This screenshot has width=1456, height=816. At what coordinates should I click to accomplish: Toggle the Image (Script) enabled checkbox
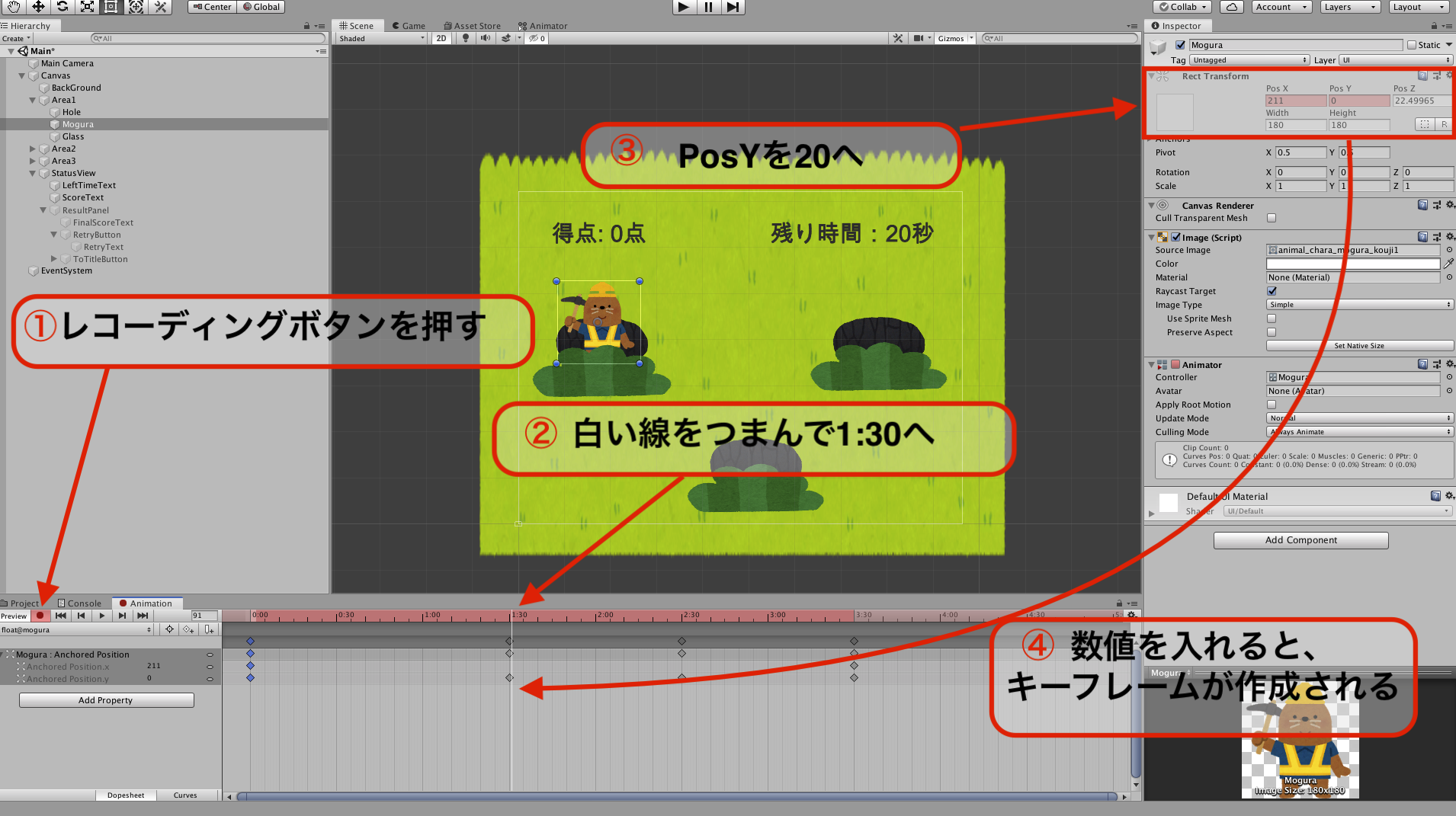click(1175, 237)
